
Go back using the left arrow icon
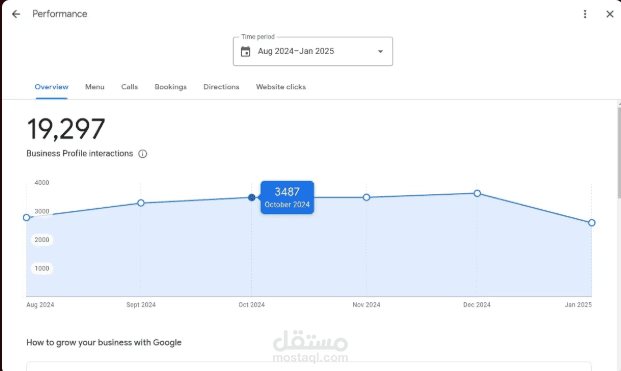16,14
